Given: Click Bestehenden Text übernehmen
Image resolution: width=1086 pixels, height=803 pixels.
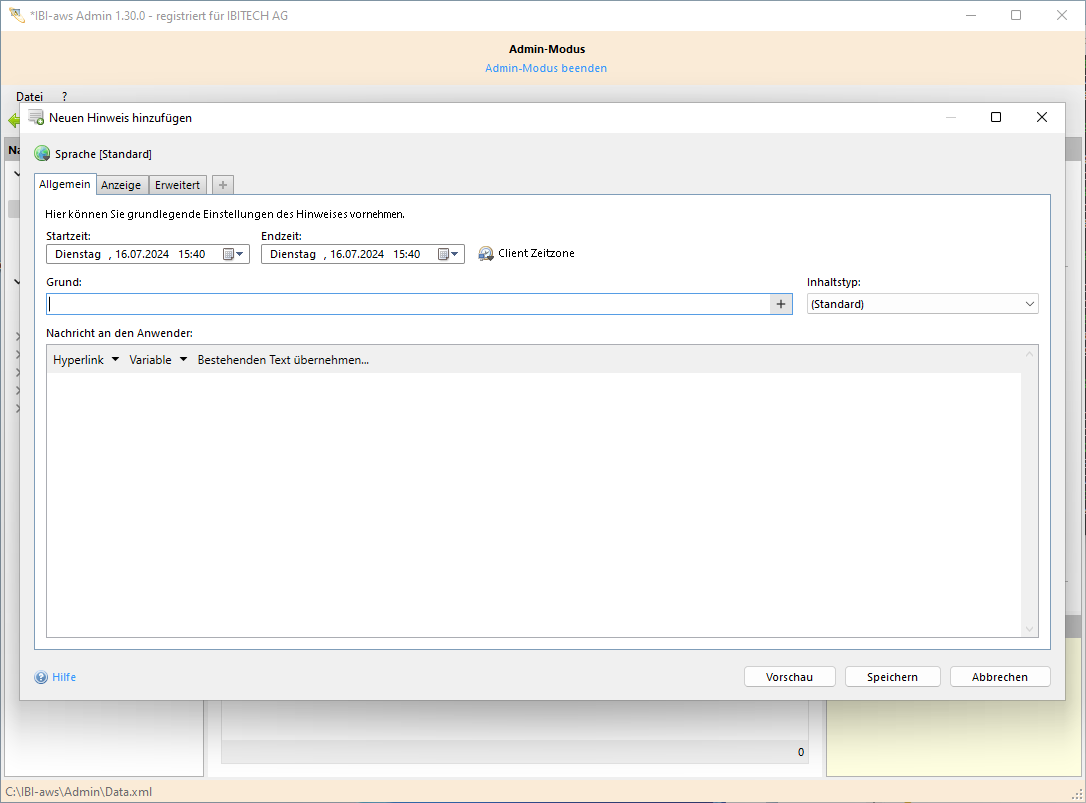Looking at the screenshot, I should (283, 360).
